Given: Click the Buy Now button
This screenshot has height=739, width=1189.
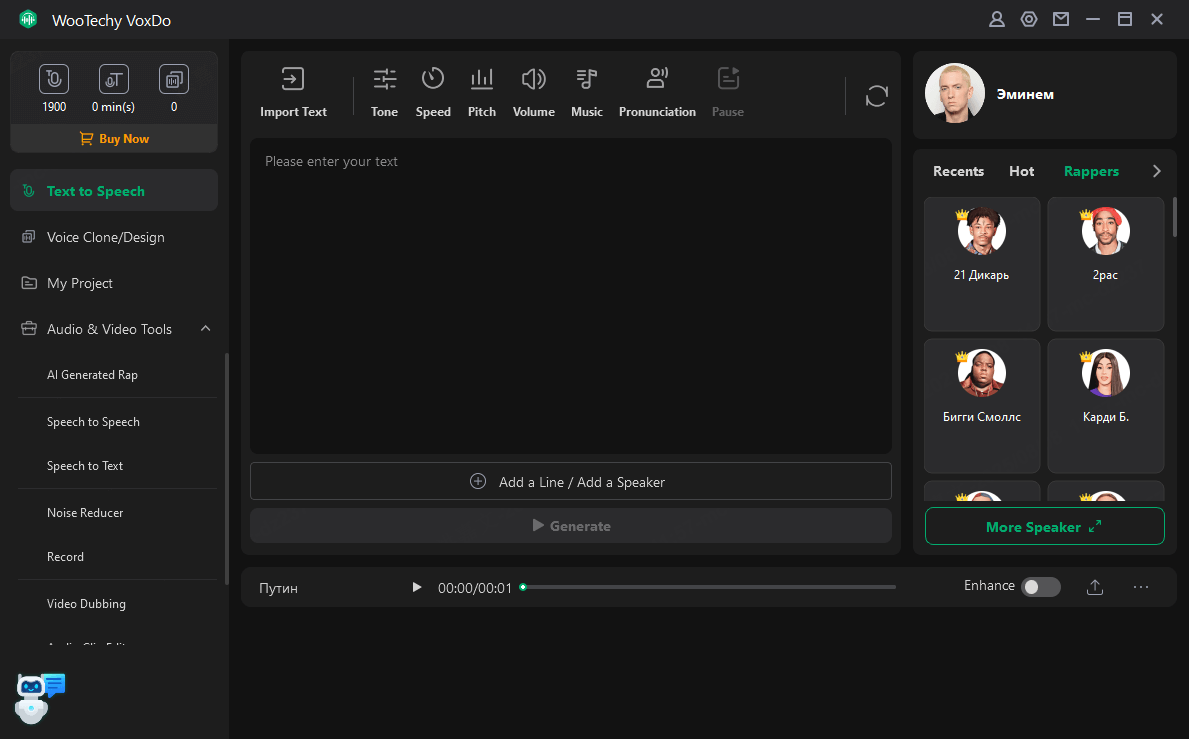Looking at the screenshot, I should point(114,139).
